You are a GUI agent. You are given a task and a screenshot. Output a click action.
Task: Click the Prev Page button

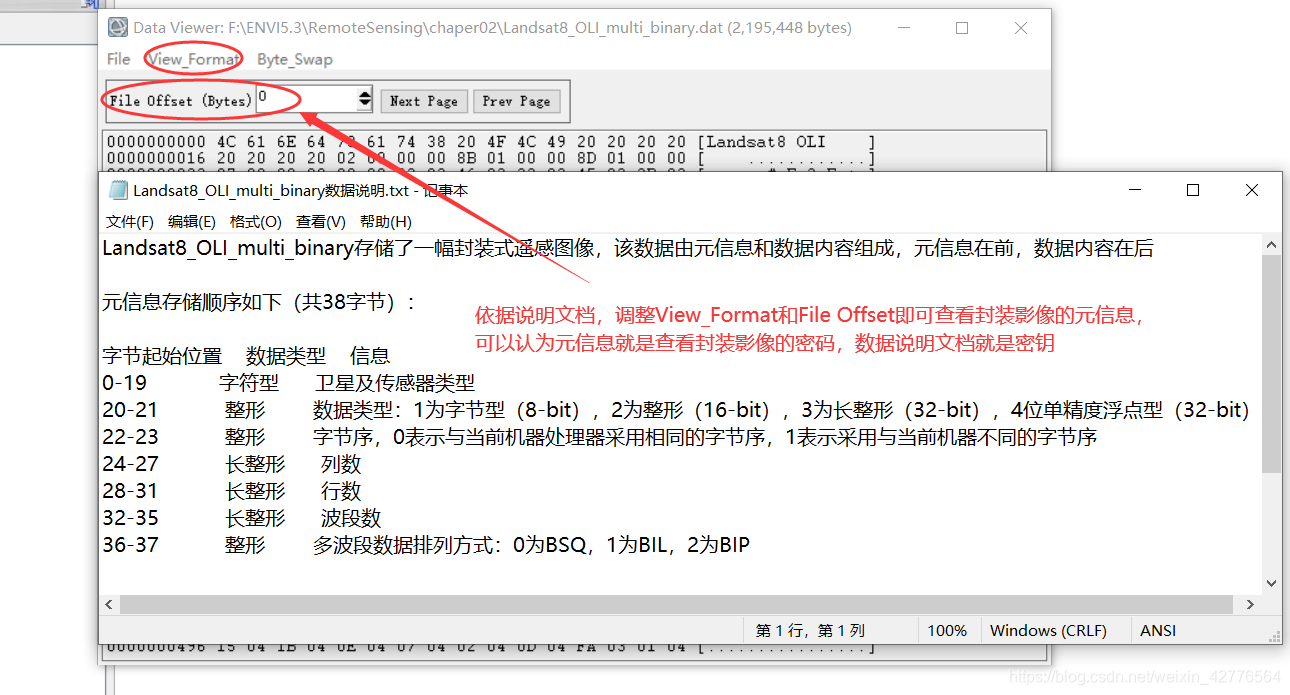(x=516, y=101)
